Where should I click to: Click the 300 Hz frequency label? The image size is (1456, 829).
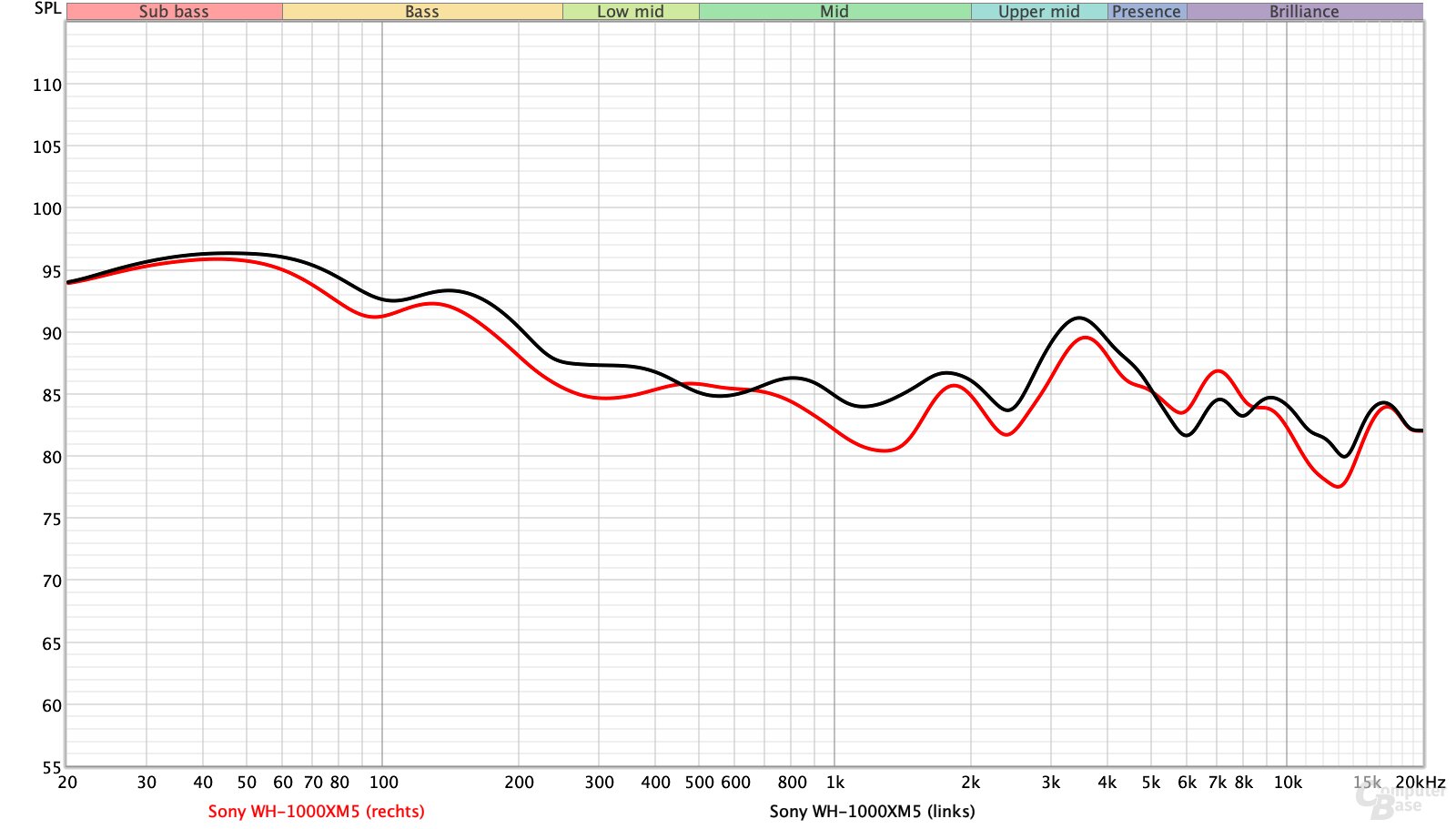[x=599, y=782]
